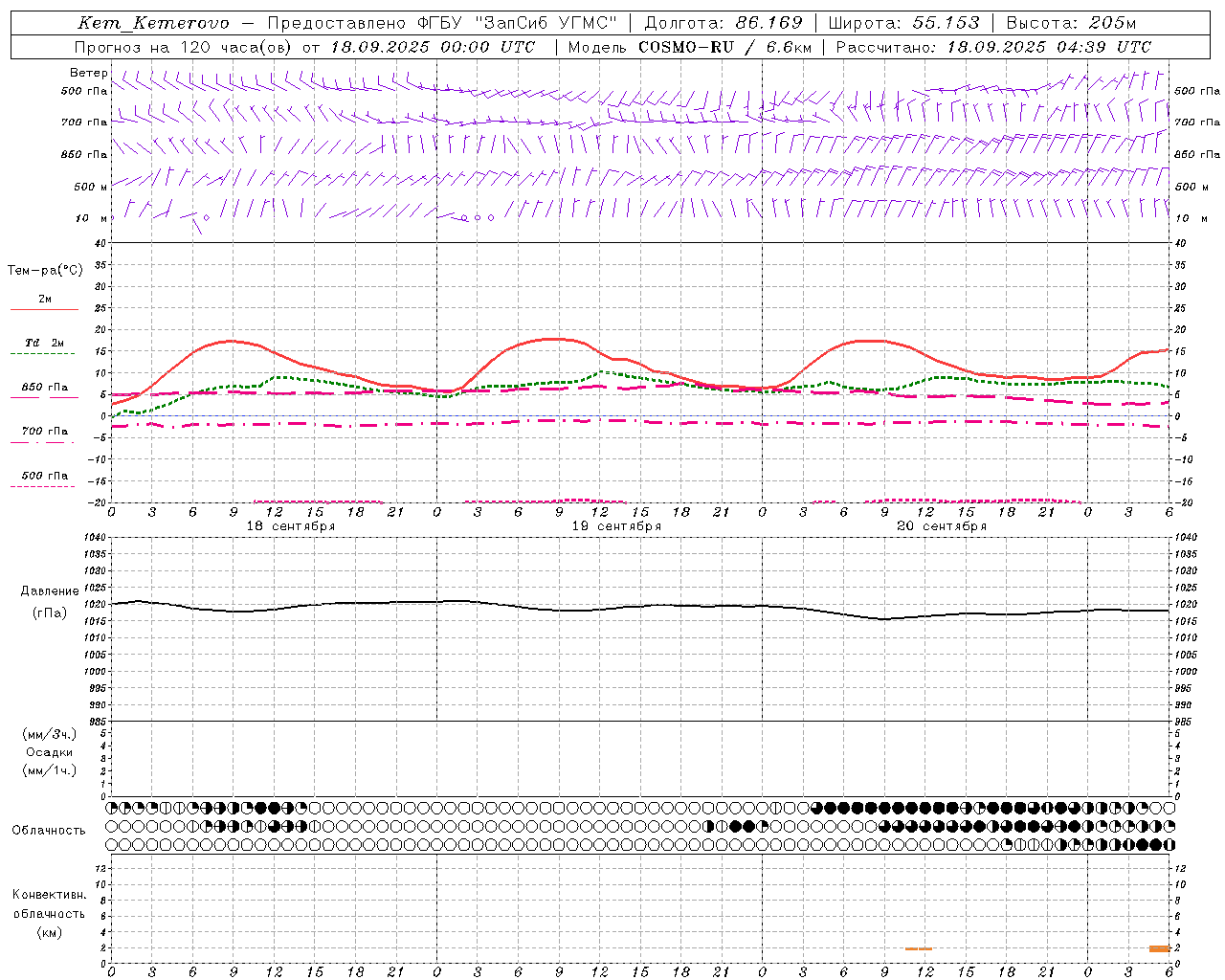1225x980 pixels.
Task: Click the 500 гПа temperature legend entry
Action: coord(45,476)
